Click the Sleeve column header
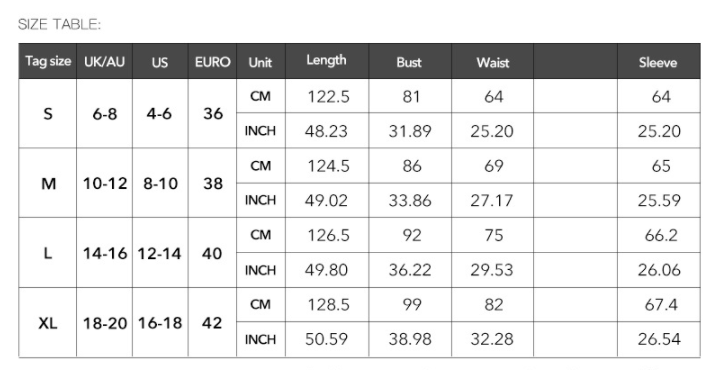This screenshot has width=727, height=370. (x=658, y=61)
